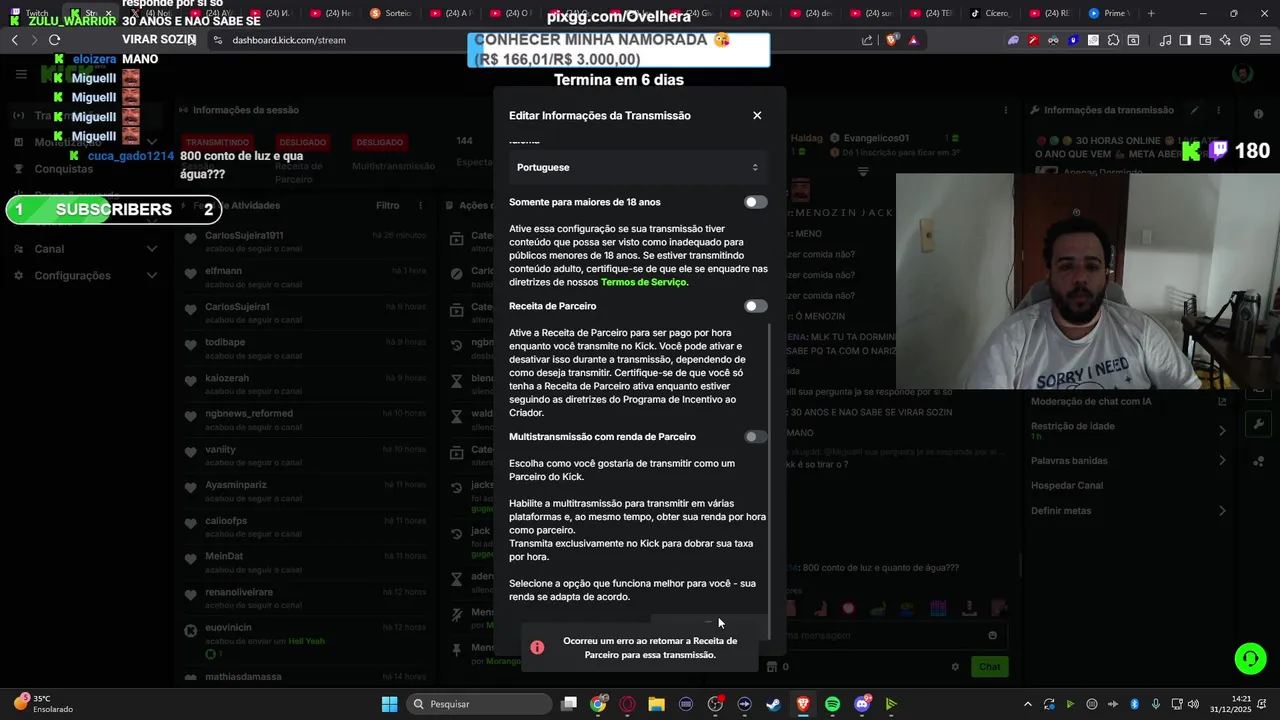Image resolution: width=1280 pixels, height=720 pixels.
Task: Open Spotify from the taskbar
Action: point(832,704)
